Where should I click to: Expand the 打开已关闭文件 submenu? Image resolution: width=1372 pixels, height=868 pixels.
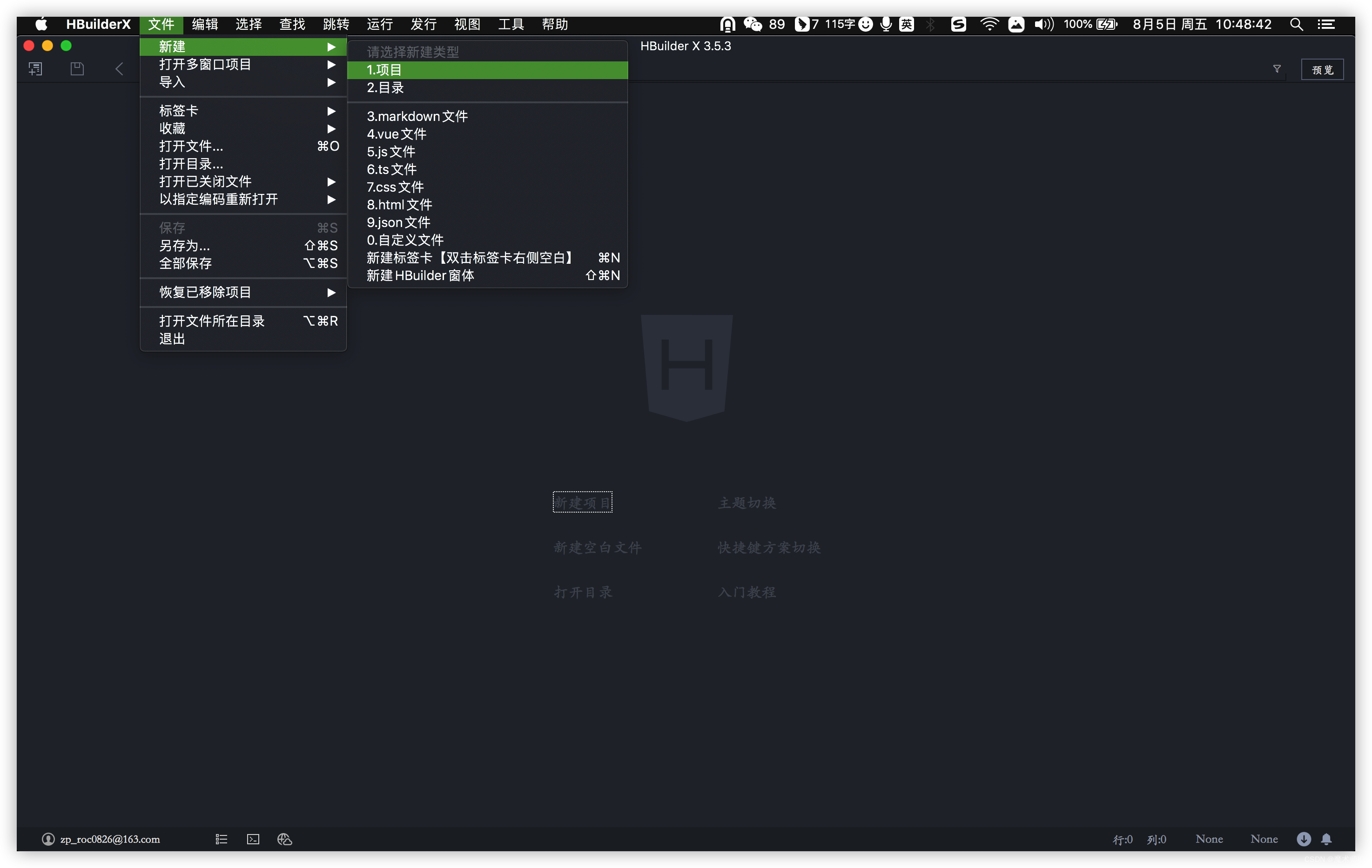[243, 181]
